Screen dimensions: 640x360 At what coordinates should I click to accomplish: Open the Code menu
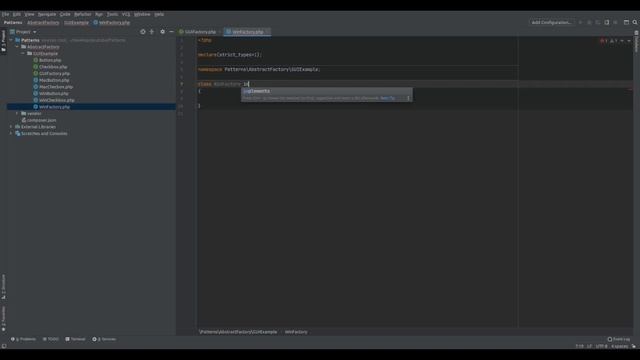65,14
